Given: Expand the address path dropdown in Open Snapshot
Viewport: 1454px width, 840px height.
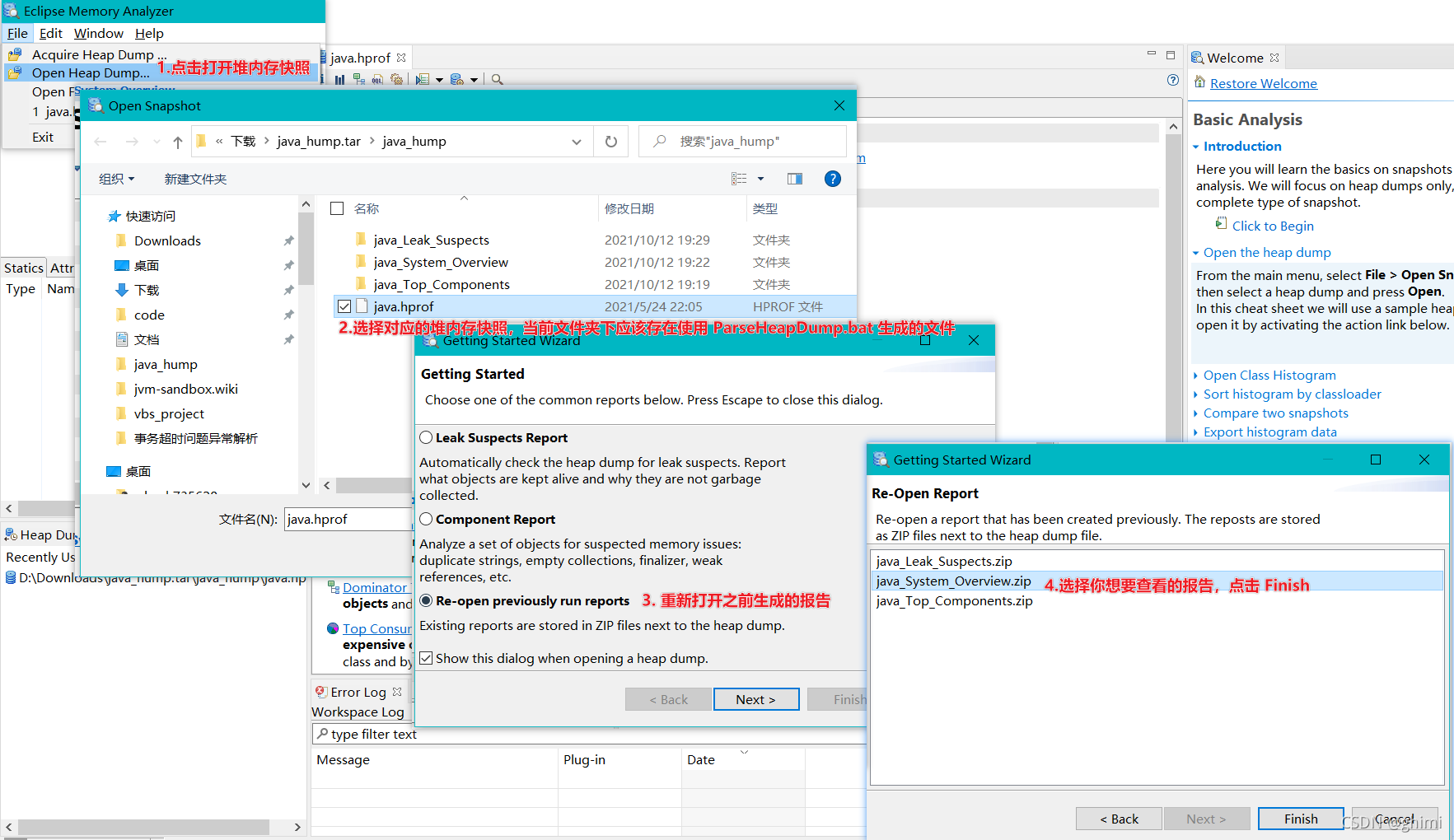Looking at the screenshot, I should (577, 142).
